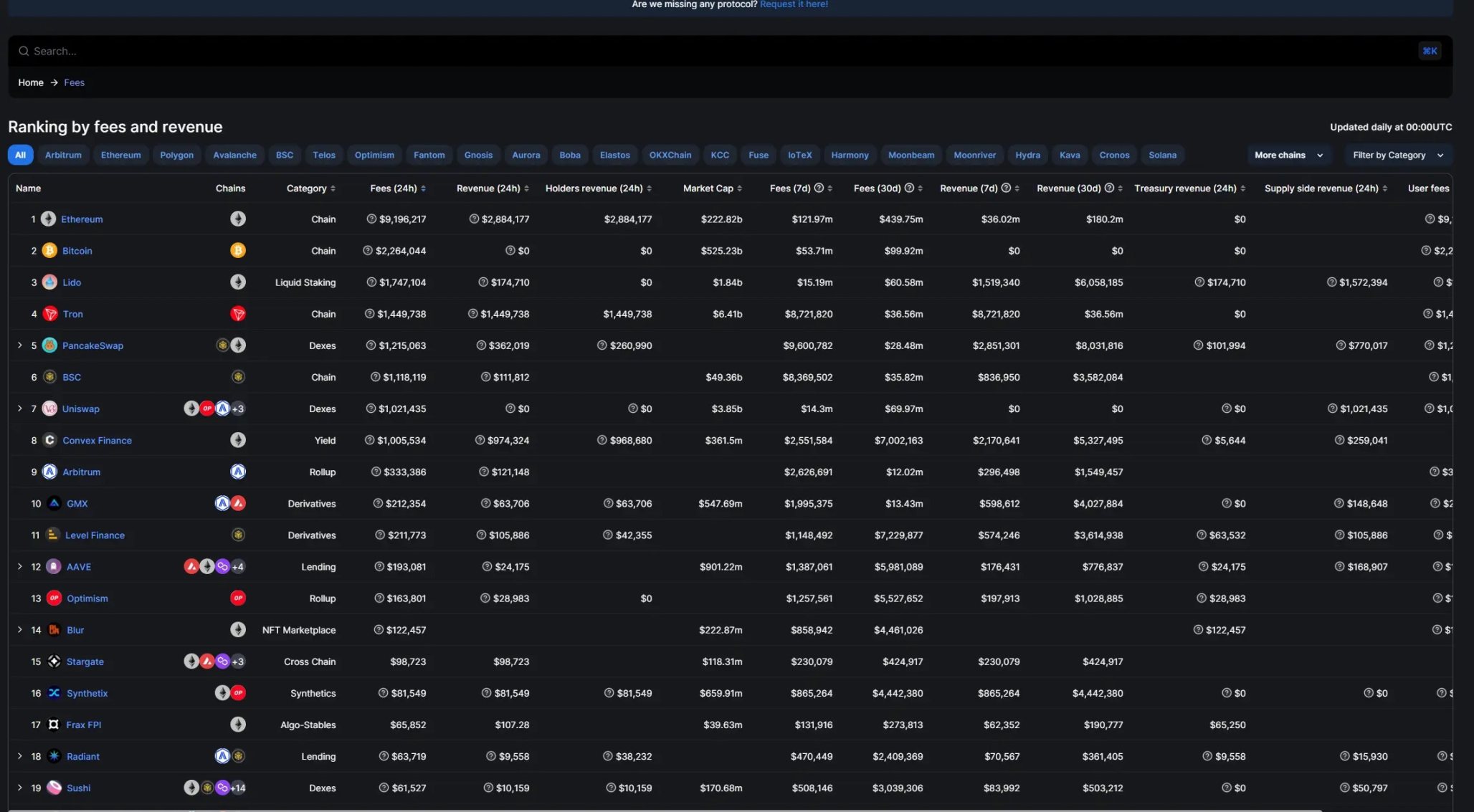
Task: Focus the Search input field
Action: (x=717, y=51)
